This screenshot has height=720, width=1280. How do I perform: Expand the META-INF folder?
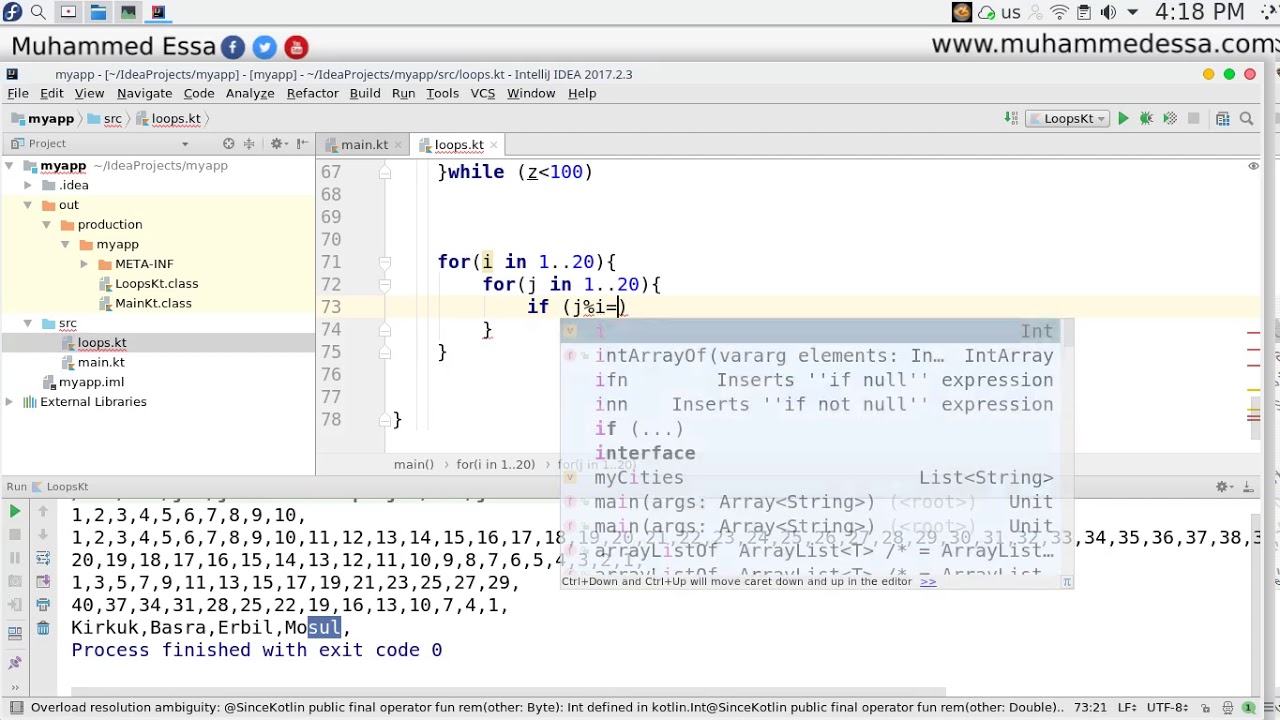(x=84, y=264)
